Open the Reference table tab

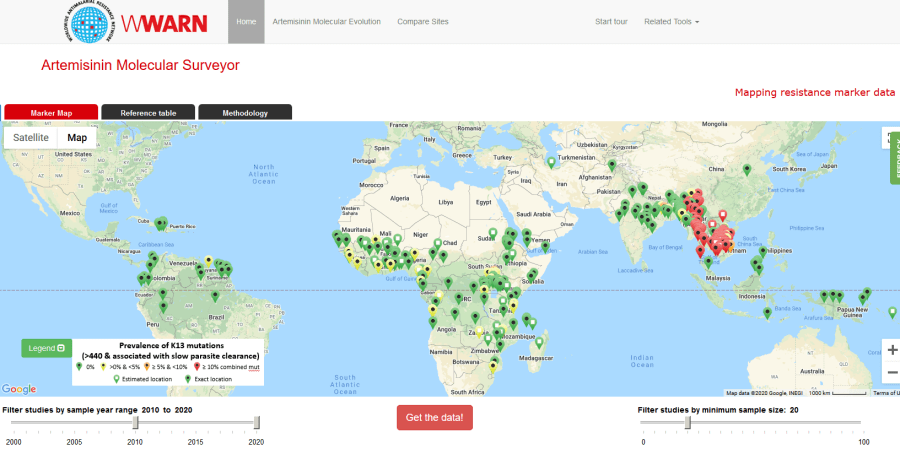click(148, 113)
